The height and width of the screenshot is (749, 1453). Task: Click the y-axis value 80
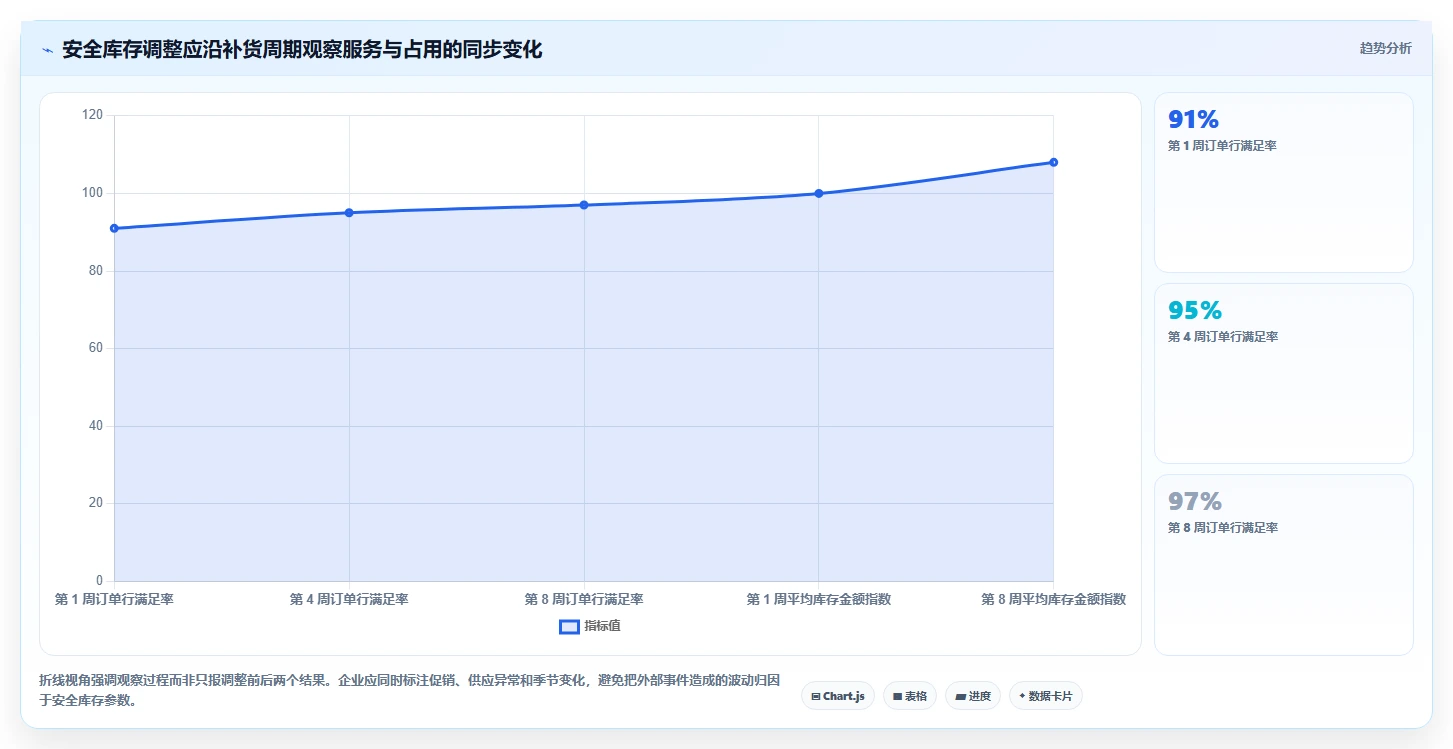[x=95, y=271]
